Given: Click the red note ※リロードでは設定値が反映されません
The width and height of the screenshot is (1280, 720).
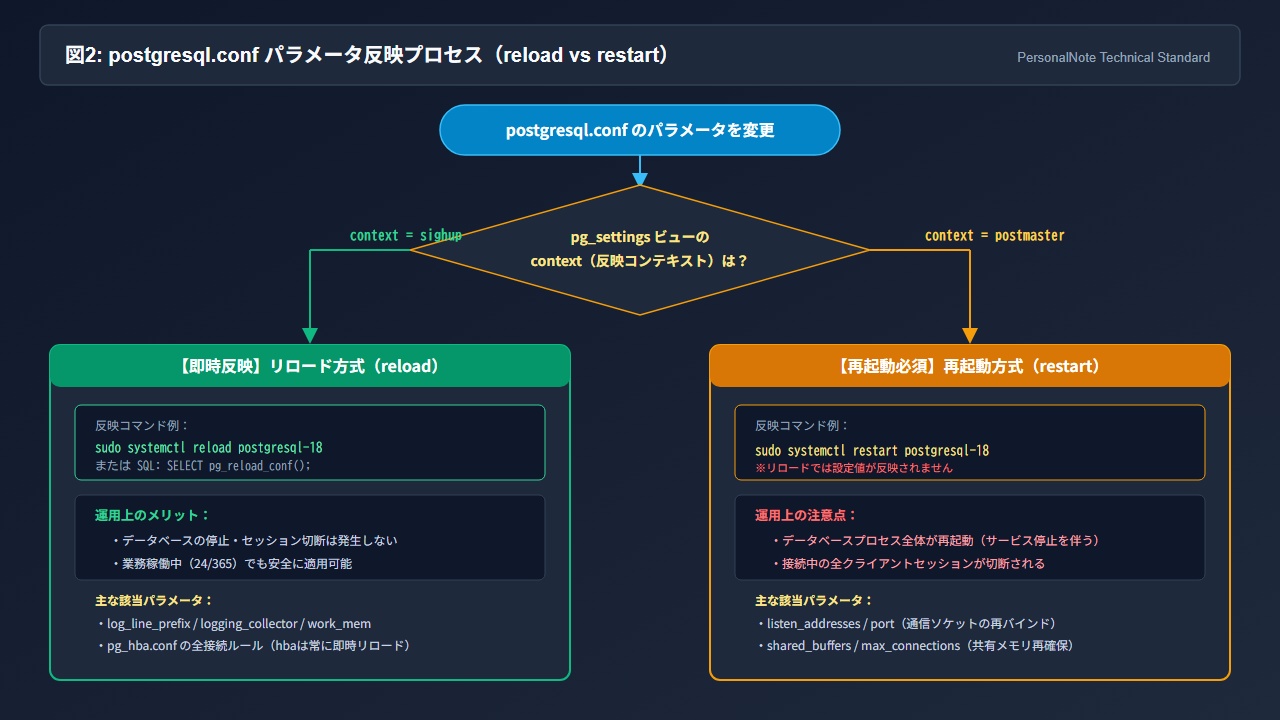Looking at the screenshot, I should [854, 468].
